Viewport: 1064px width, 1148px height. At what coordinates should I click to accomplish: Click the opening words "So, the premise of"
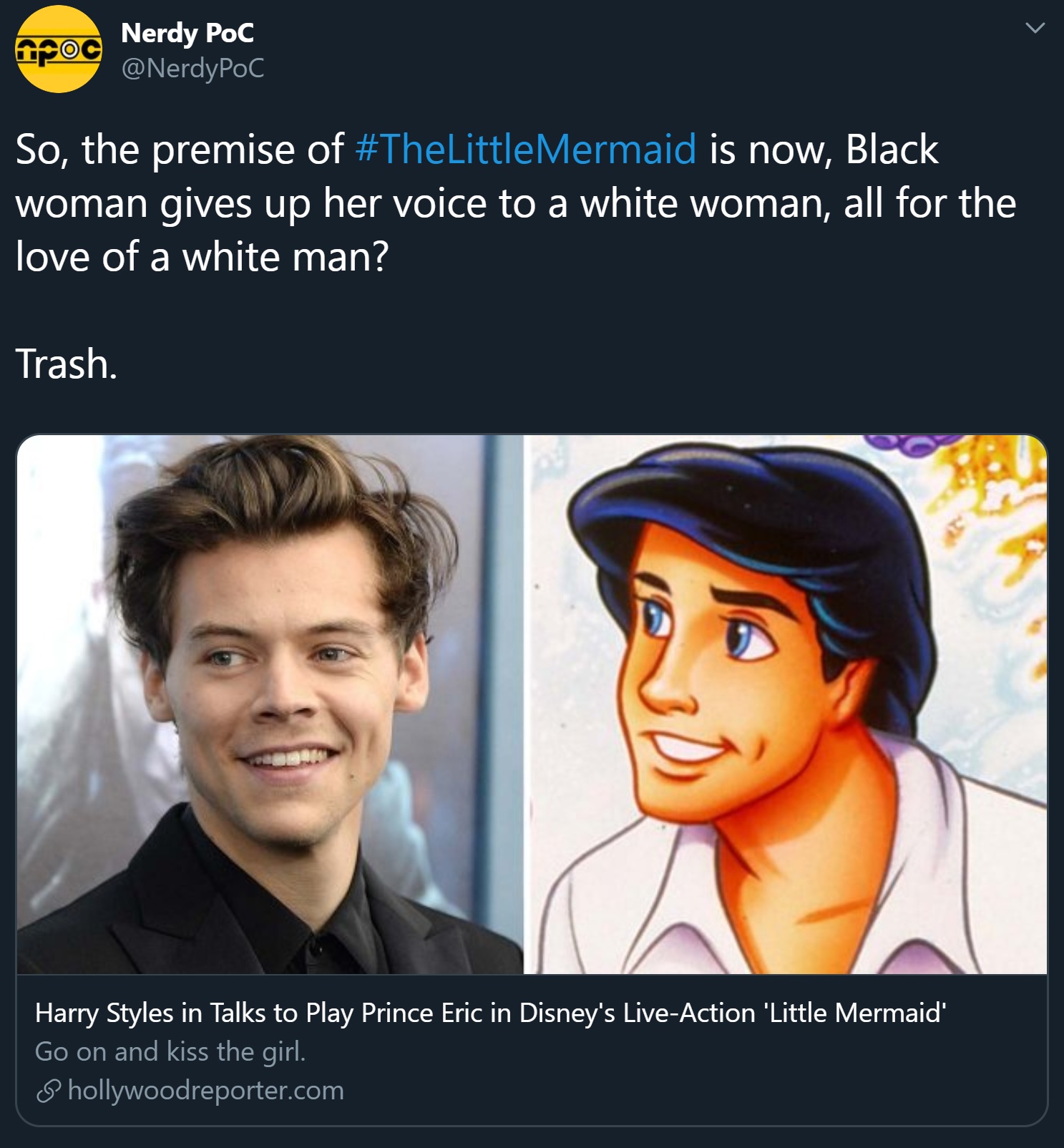click(180, 149)
